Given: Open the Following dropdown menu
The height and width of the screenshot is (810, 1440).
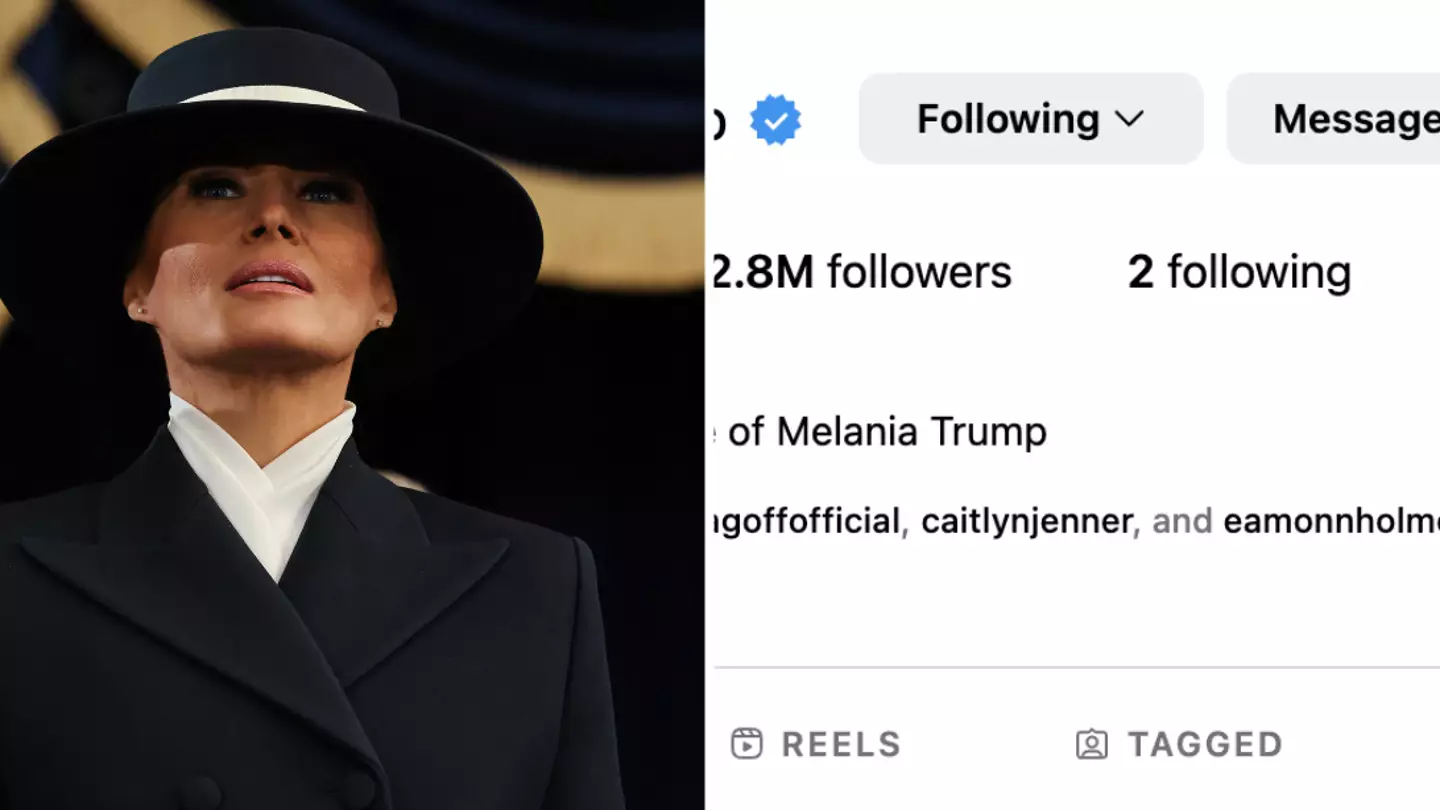Looking at the screenshot, I should tap(1030, 118).
